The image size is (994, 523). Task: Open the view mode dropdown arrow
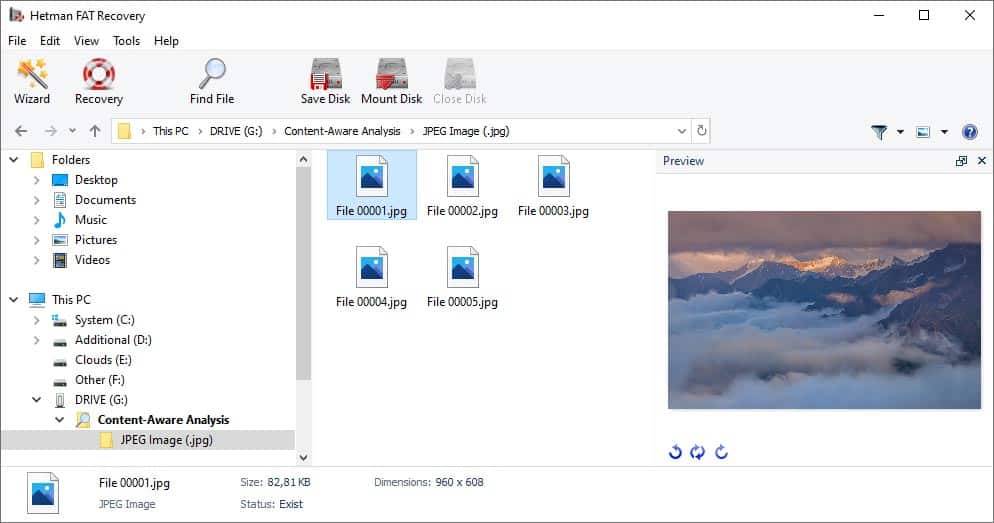(944, 132)
